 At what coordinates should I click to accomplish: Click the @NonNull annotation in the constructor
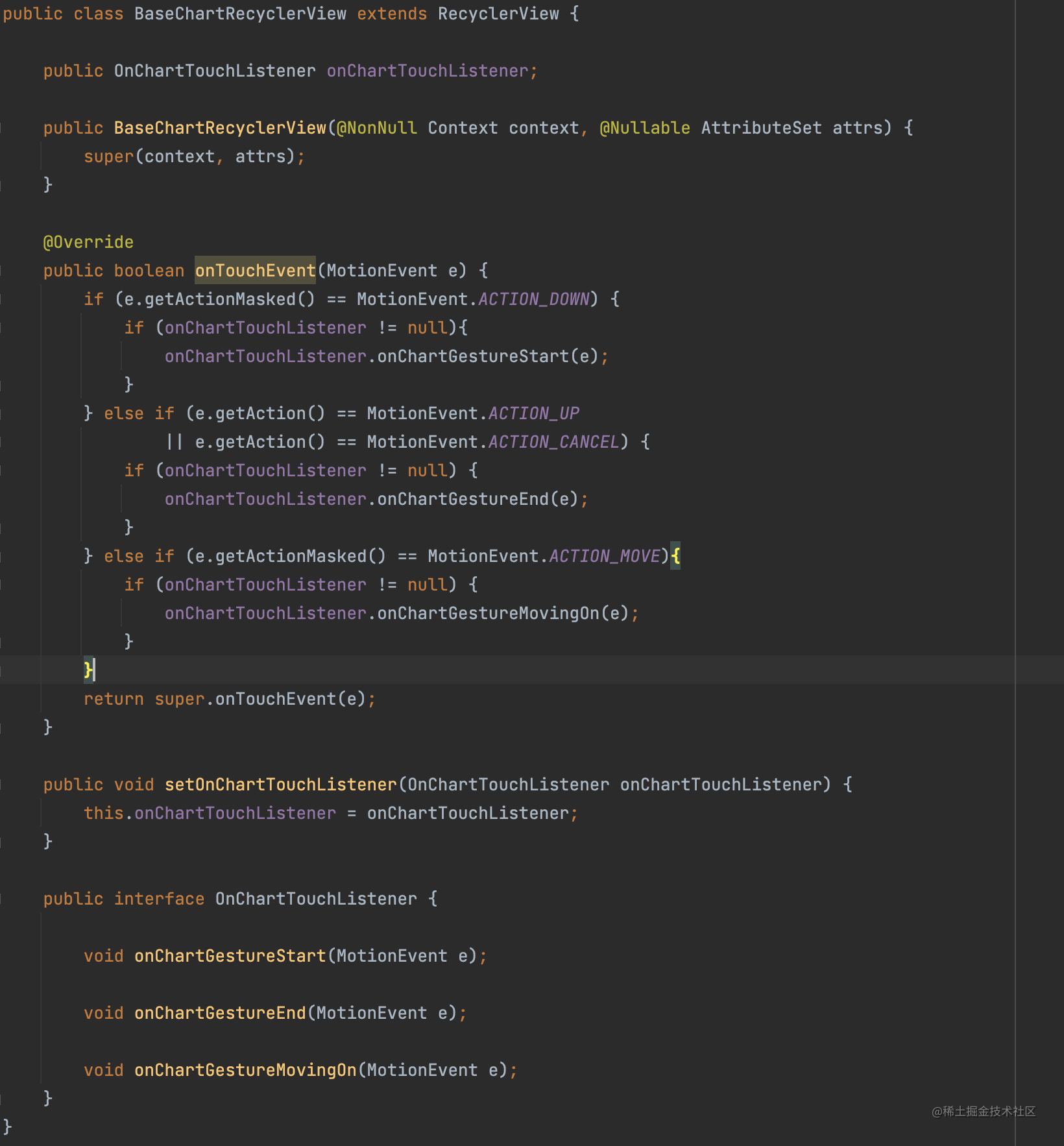tap(377, 128)
